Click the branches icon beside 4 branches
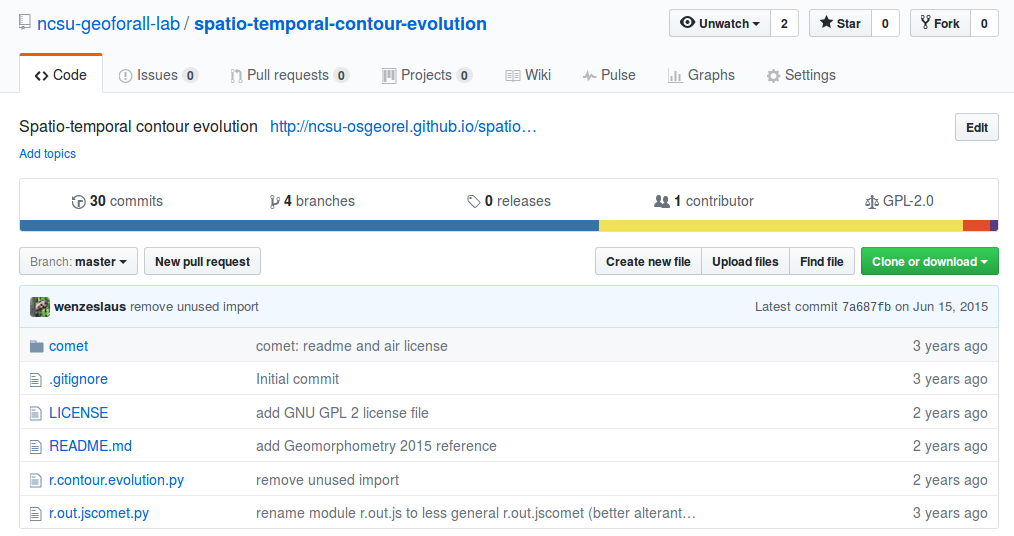Image resolution: width=1014 pixels, height=536 pixels. pos(275,202)
